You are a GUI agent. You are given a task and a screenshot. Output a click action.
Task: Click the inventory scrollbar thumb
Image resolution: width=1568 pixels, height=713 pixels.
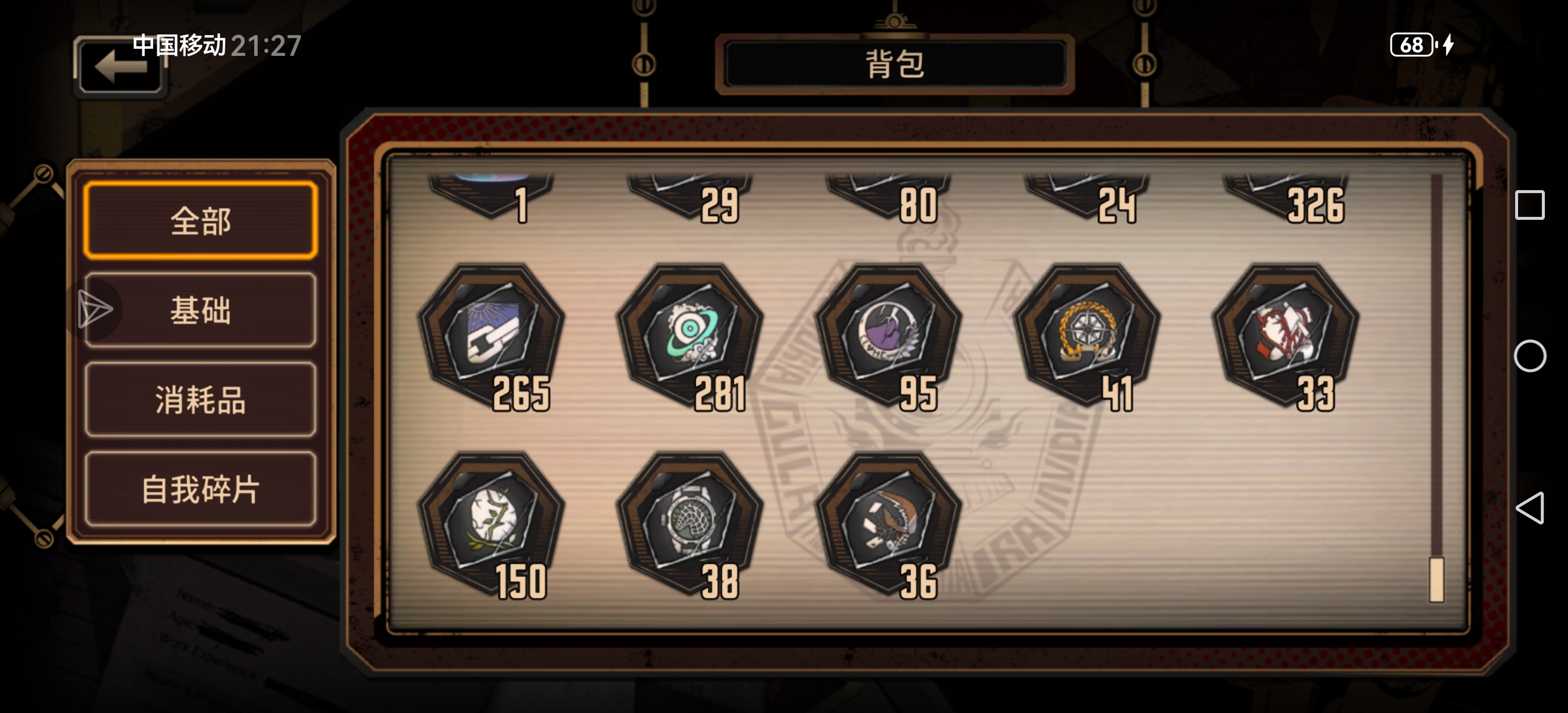point(1437,579)
